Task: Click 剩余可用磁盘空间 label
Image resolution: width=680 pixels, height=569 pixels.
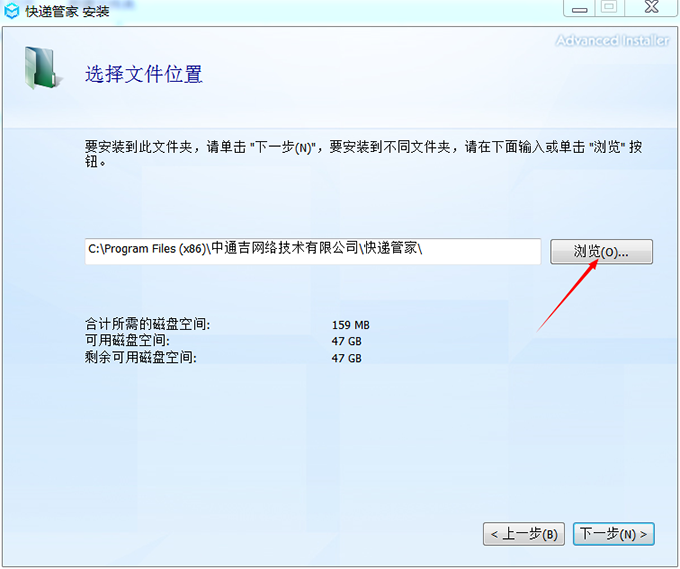Action: click(141, 357)
